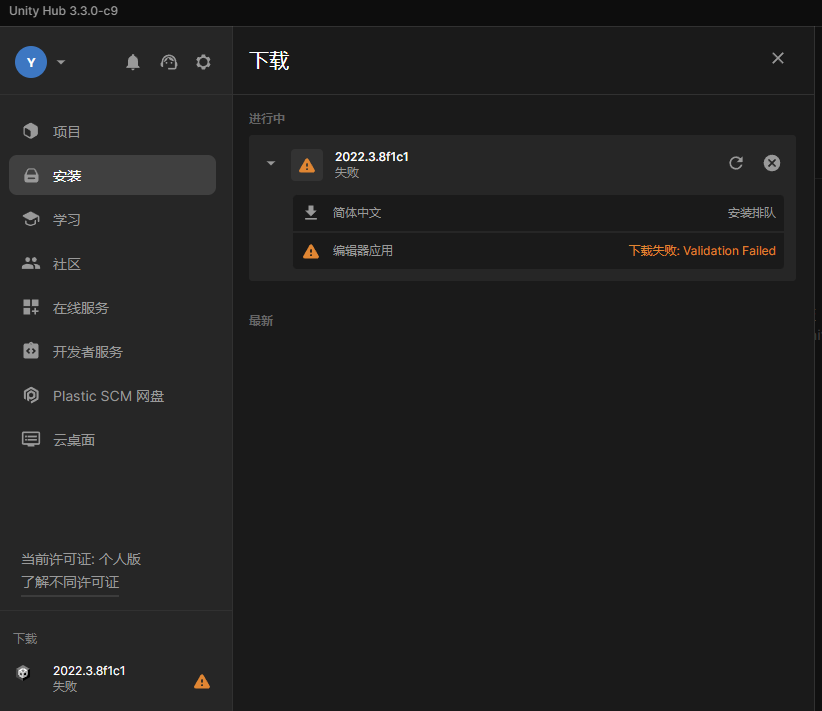Open the notifications bell icon
The height and width of the screenshot is (711, 822).
[x=133, y=62]
